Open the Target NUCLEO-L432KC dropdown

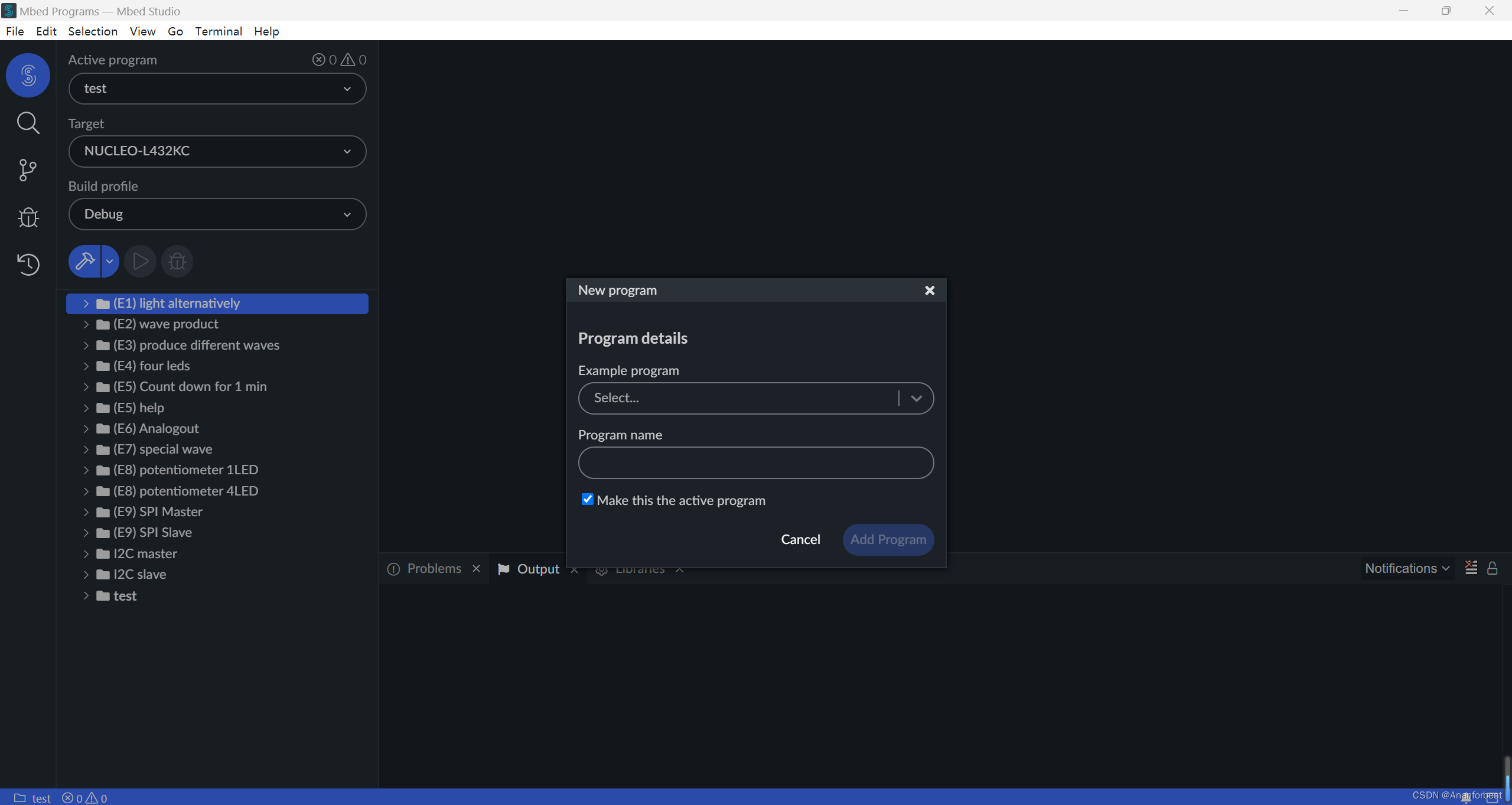[217, 151]
